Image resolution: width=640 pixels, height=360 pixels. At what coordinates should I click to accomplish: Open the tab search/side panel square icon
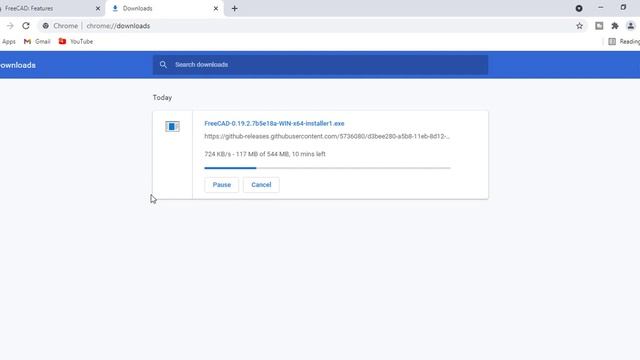[599, 26]
